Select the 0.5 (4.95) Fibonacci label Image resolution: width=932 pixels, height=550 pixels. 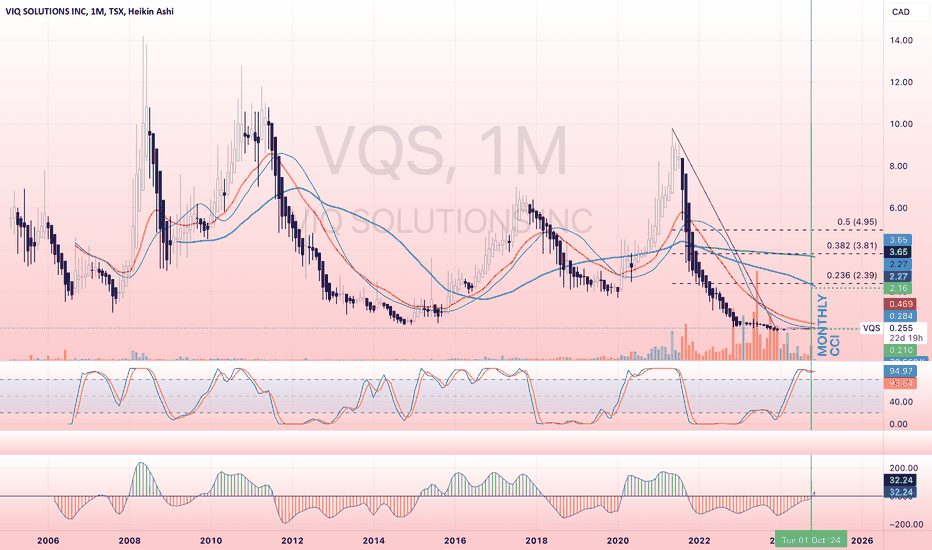857,222
